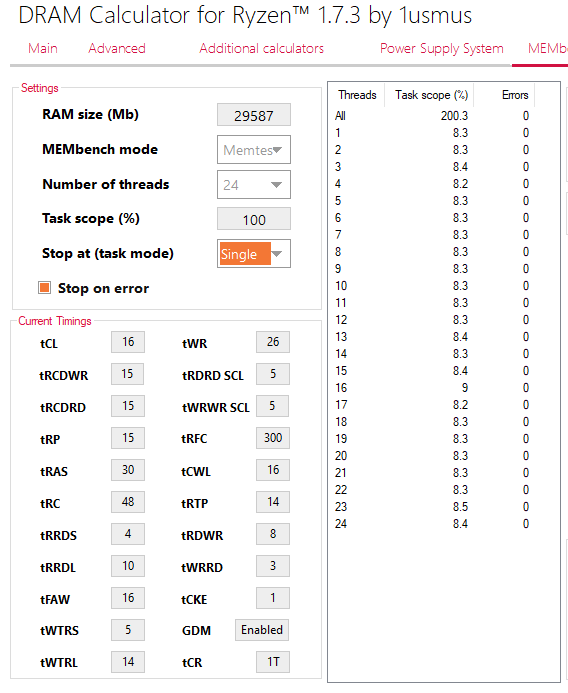
Task: Click the Stop at (task mode) label
Action: tap(108, 253)
